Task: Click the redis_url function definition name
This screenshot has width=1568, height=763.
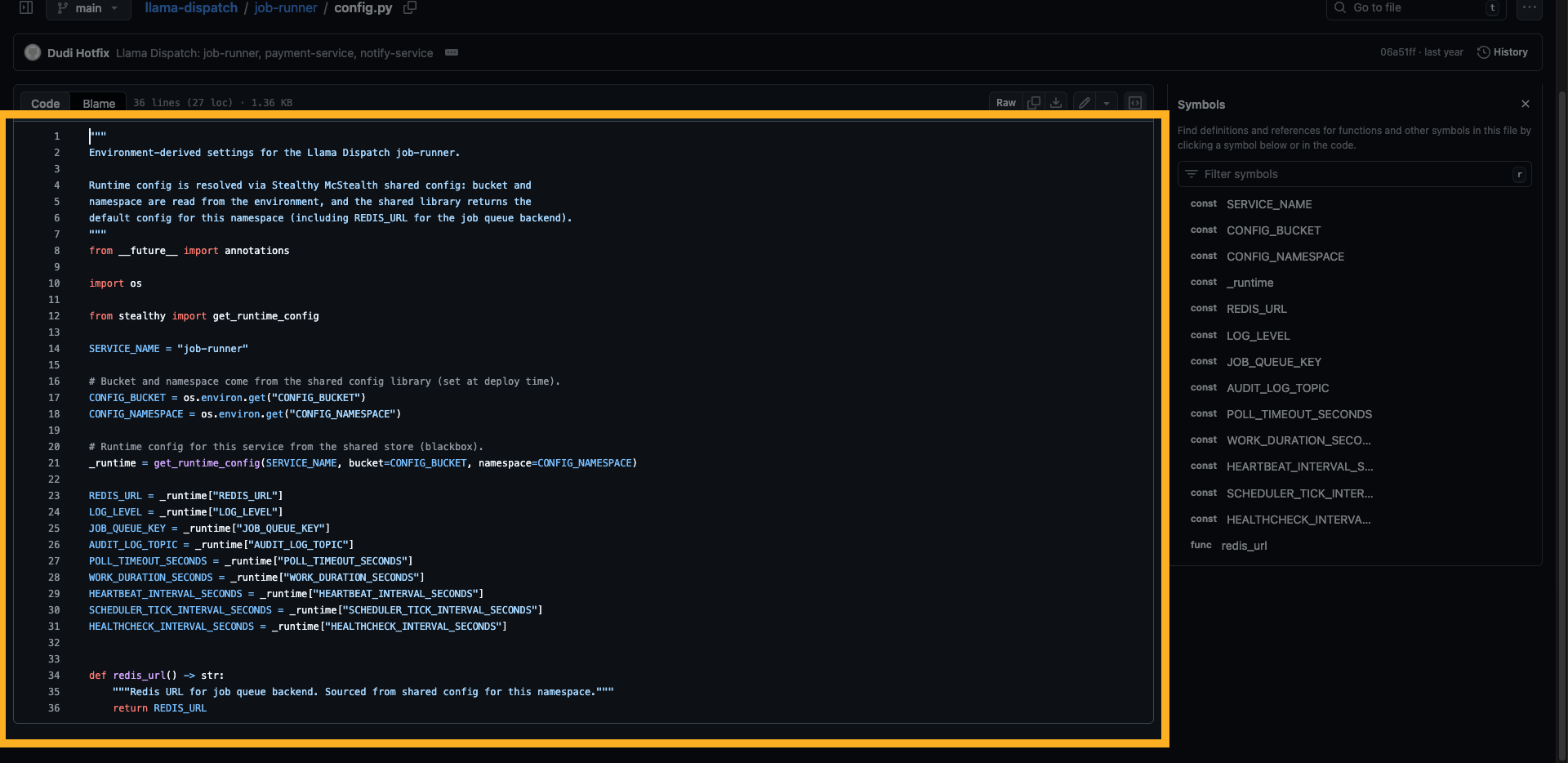Action: pyautogui.click(x=139, y=676)
